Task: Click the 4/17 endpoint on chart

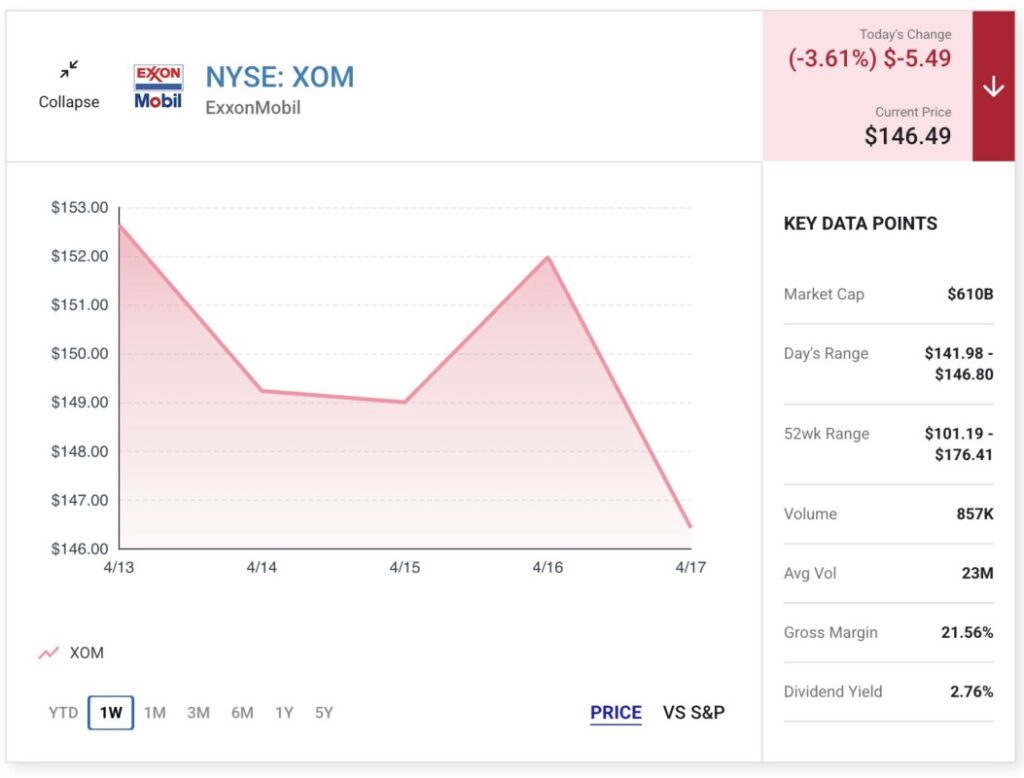Action: (x=690, y=526)
